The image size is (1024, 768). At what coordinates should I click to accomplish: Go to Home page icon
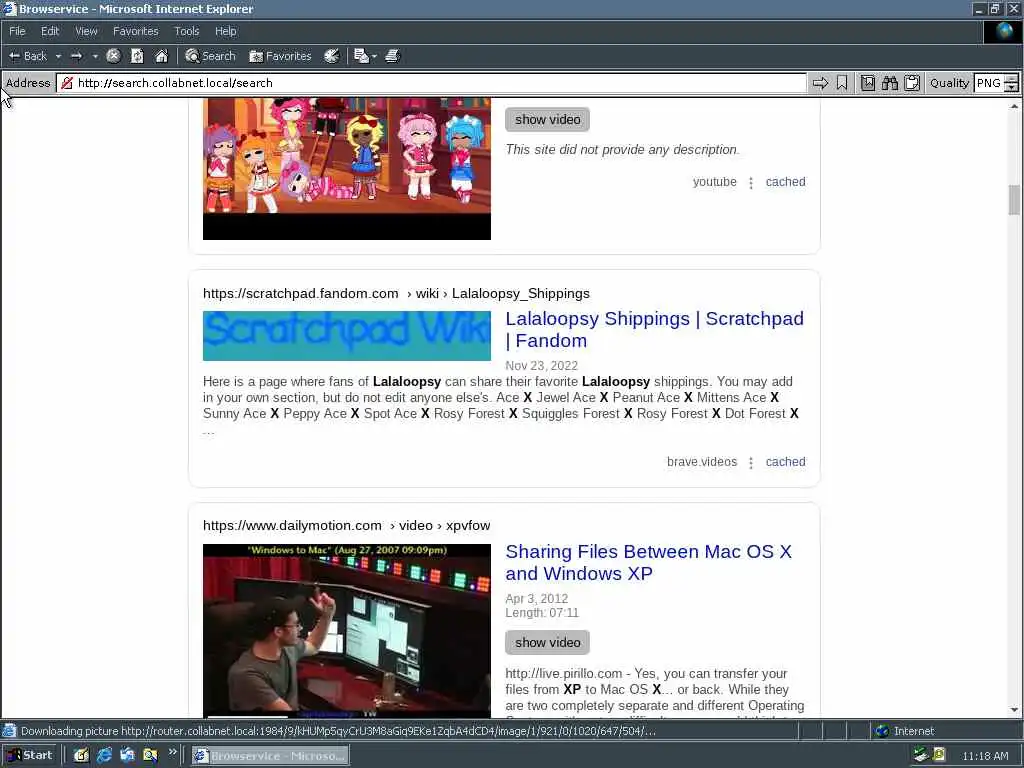click(x=161, y=56)
